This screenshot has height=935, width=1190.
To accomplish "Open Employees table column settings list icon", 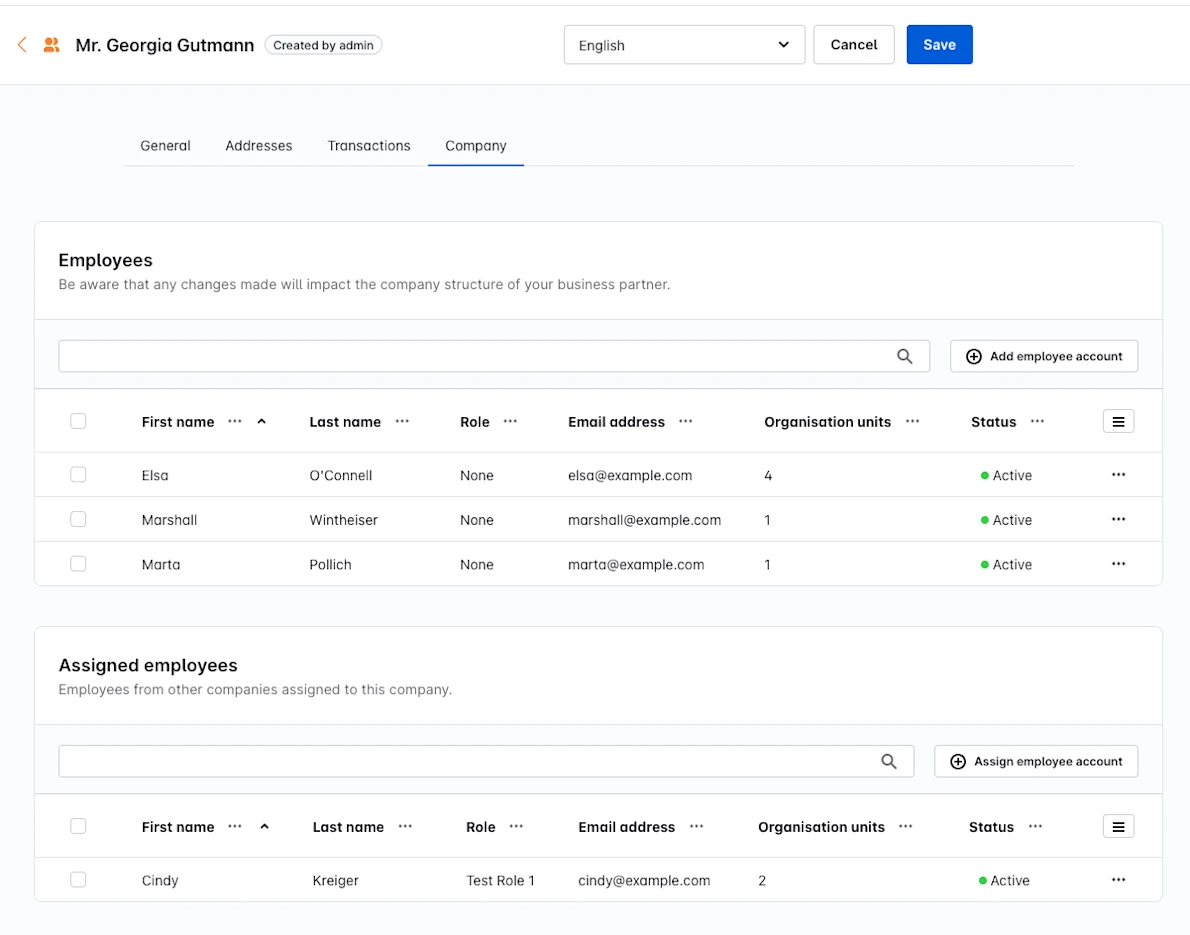I will click(1119, 421).
